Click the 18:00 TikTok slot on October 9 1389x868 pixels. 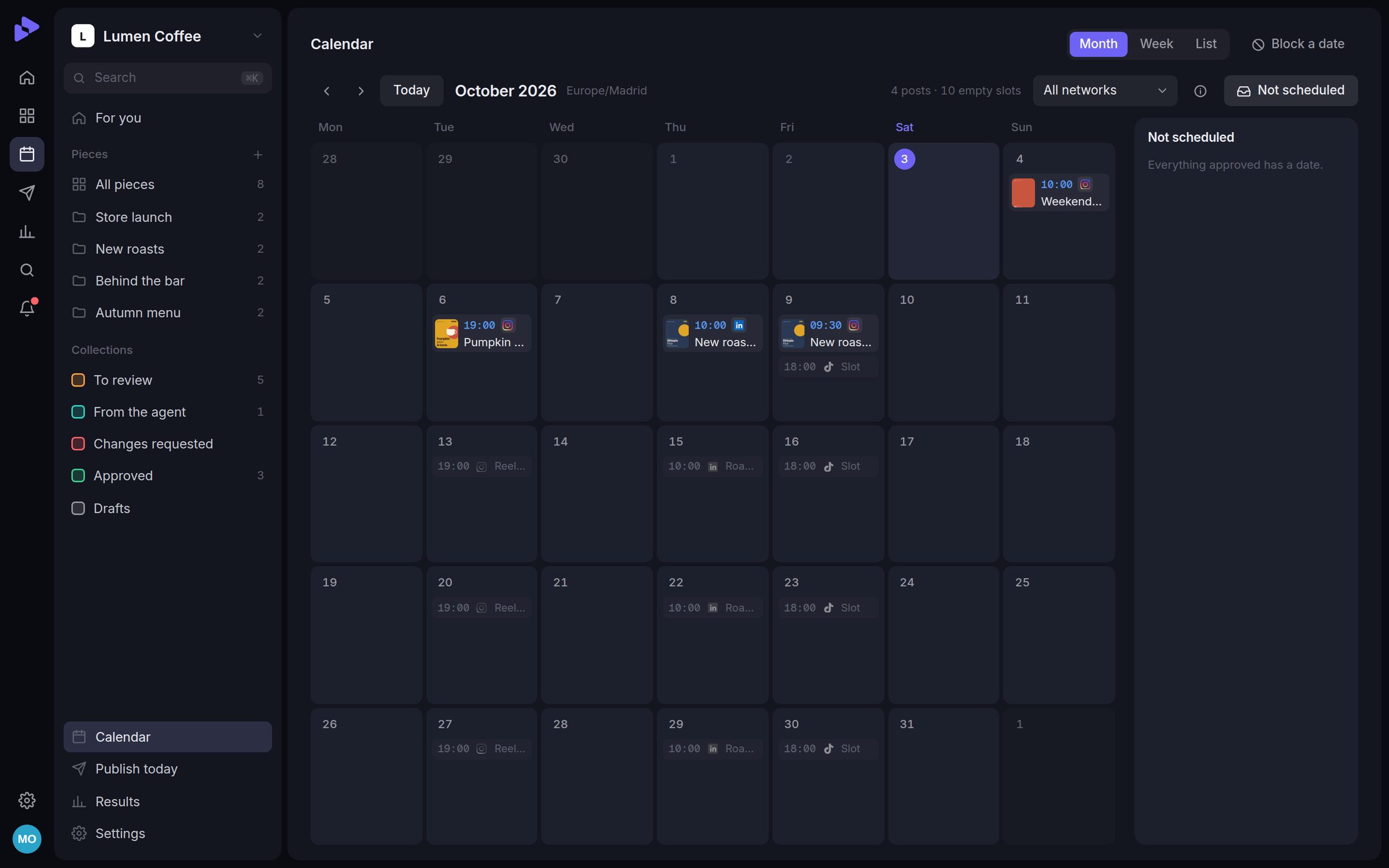(828, 367)
